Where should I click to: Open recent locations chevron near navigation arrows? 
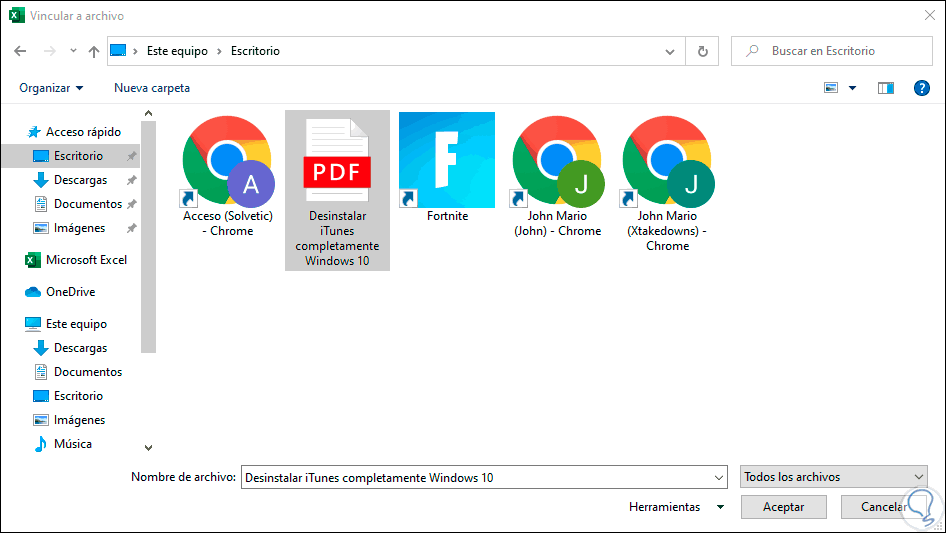(x=73, y=51)
